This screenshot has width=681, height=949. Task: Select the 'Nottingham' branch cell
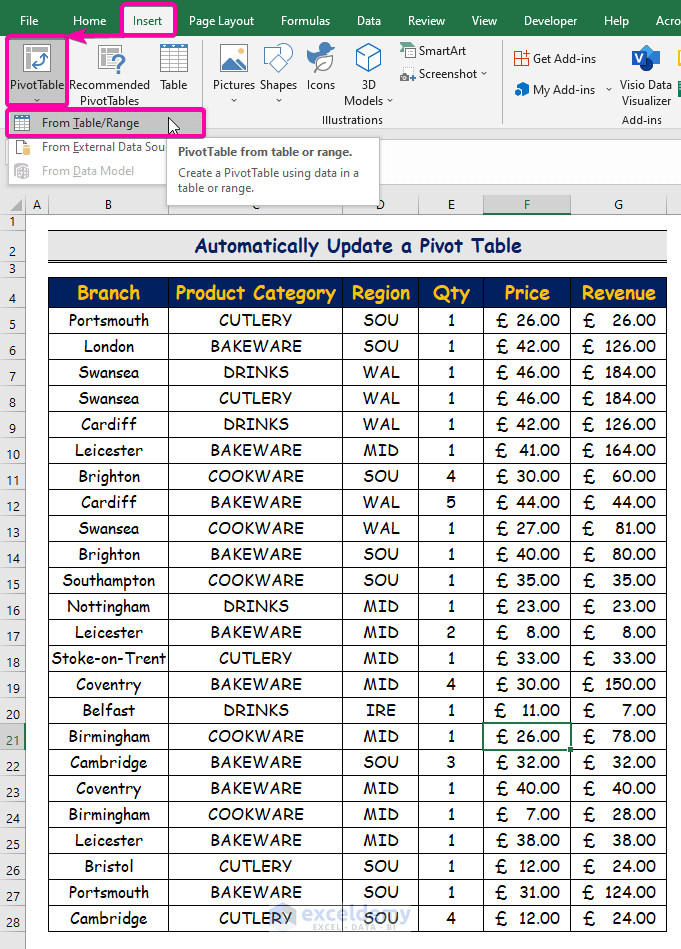(108, 606)
